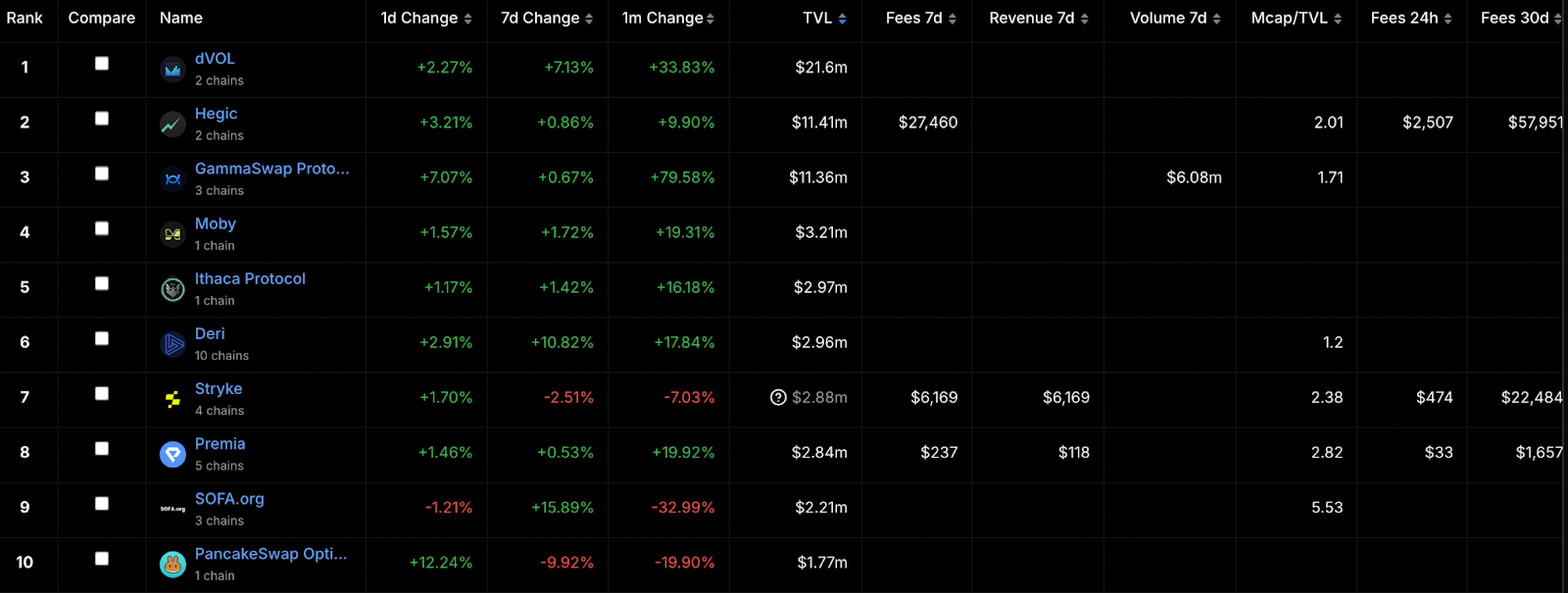Click the Revenue 7d column header

1039,19
